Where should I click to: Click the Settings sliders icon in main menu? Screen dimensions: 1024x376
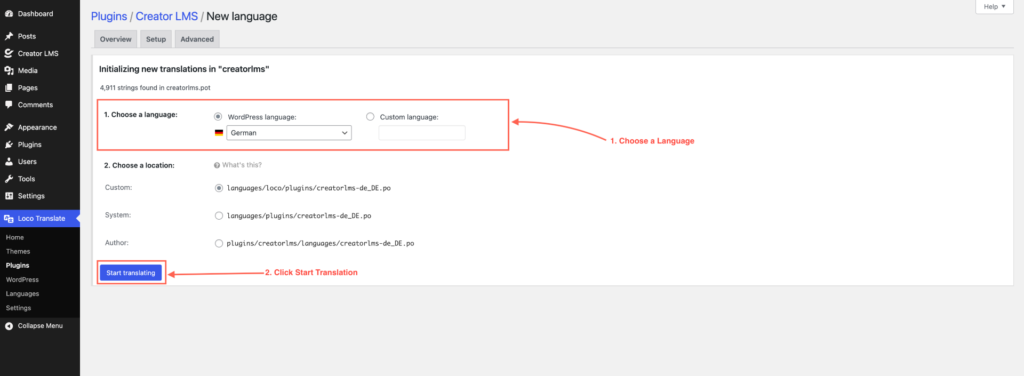(9, 196)
